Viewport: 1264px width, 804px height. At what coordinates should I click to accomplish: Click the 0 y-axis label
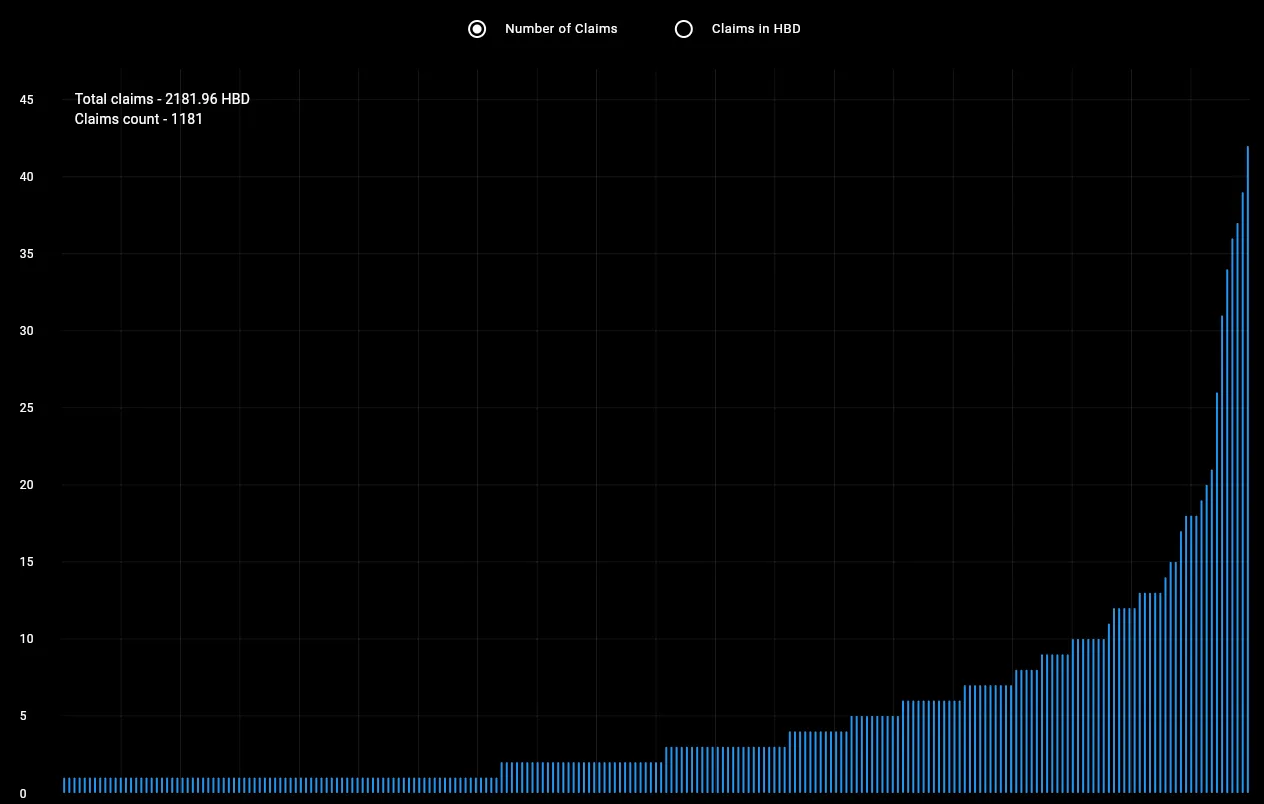tap(23, 794)
